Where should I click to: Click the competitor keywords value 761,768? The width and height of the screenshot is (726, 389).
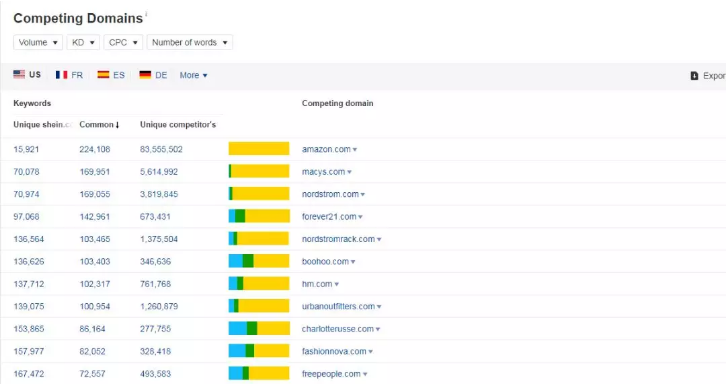click(x=155, y=284)
